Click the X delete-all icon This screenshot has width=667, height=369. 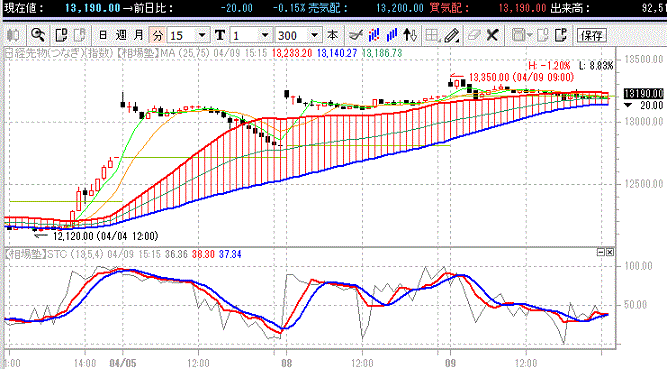[492, 35]
